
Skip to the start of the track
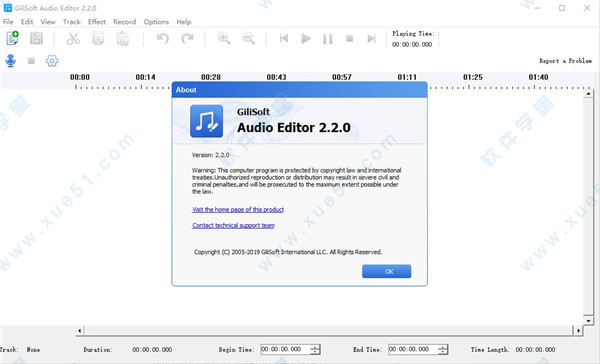click(284, 38)
